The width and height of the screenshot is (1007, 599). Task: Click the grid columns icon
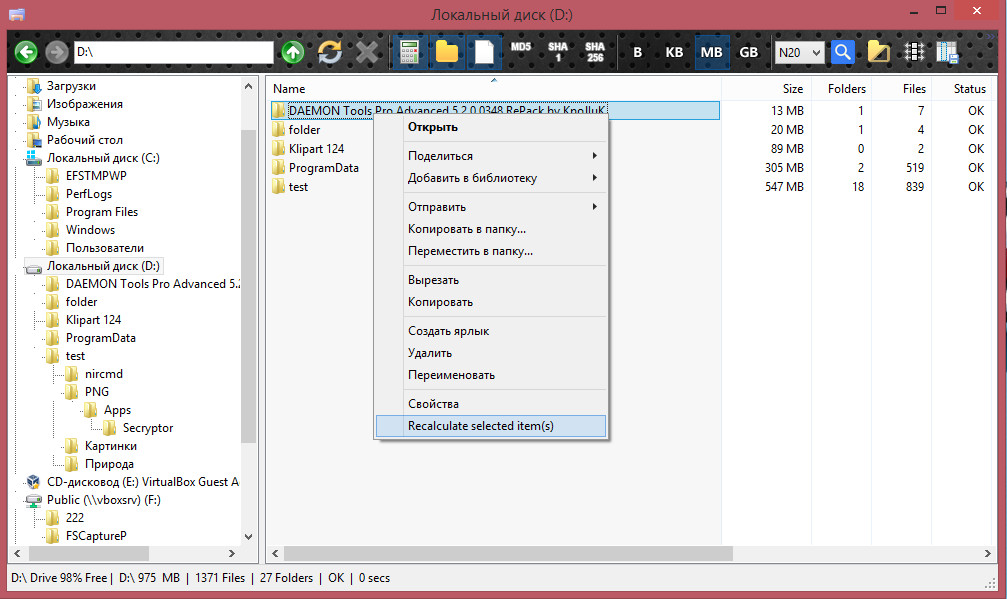click(x=914, y=52)
